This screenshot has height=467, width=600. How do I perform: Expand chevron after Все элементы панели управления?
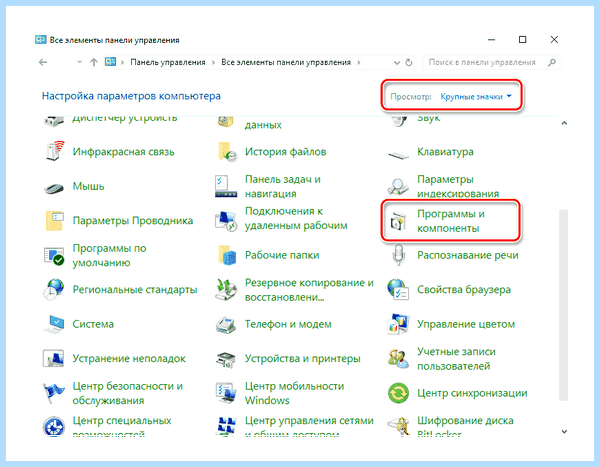tap(359, 62)
